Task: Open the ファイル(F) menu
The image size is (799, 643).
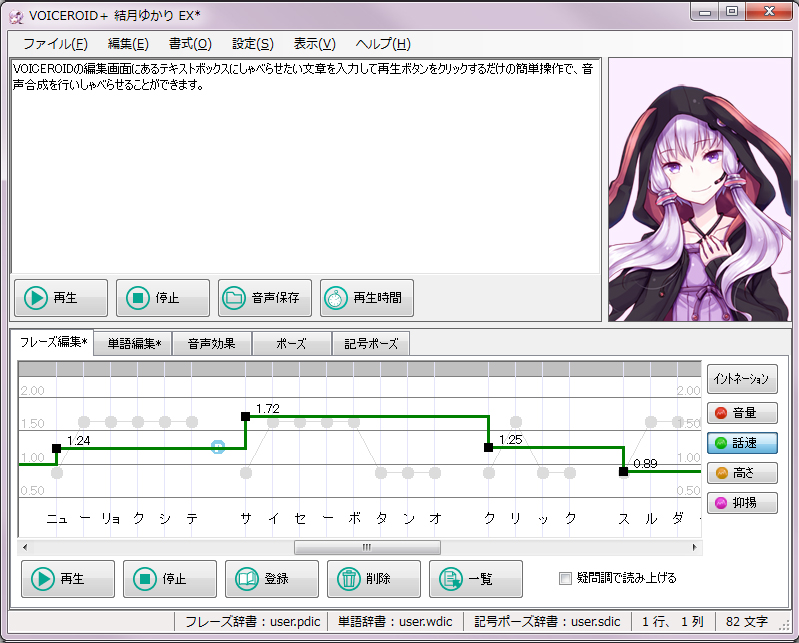Action: [56, 44]
